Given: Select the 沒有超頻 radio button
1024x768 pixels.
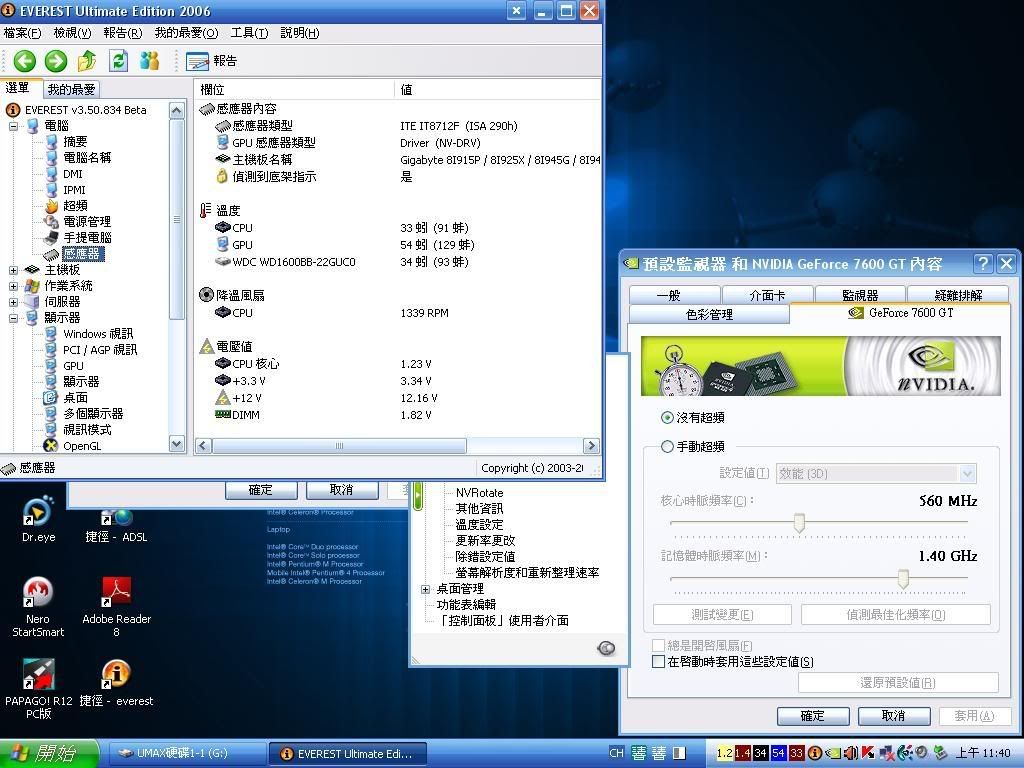Looking at the screenshot, I should [667, 418].
